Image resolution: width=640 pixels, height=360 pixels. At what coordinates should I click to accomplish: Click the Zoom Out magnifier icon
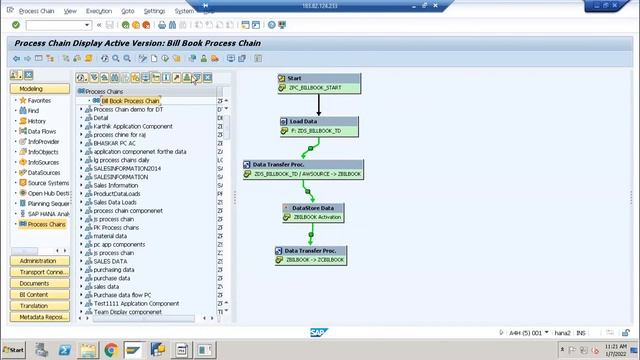point(127,59)
